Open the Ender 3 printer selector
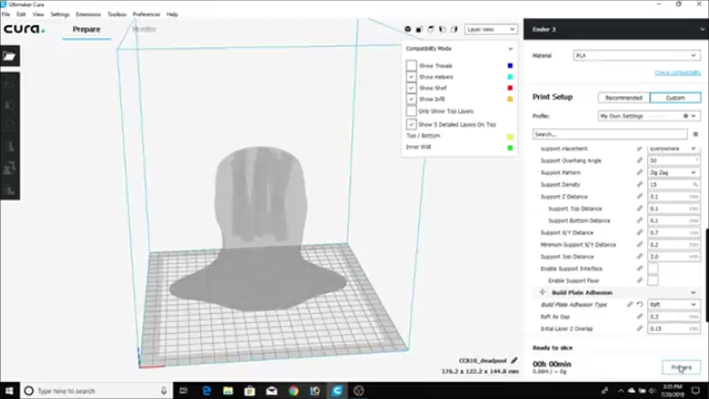This screenshot has width=709, height=399. (x=616, y=29)
